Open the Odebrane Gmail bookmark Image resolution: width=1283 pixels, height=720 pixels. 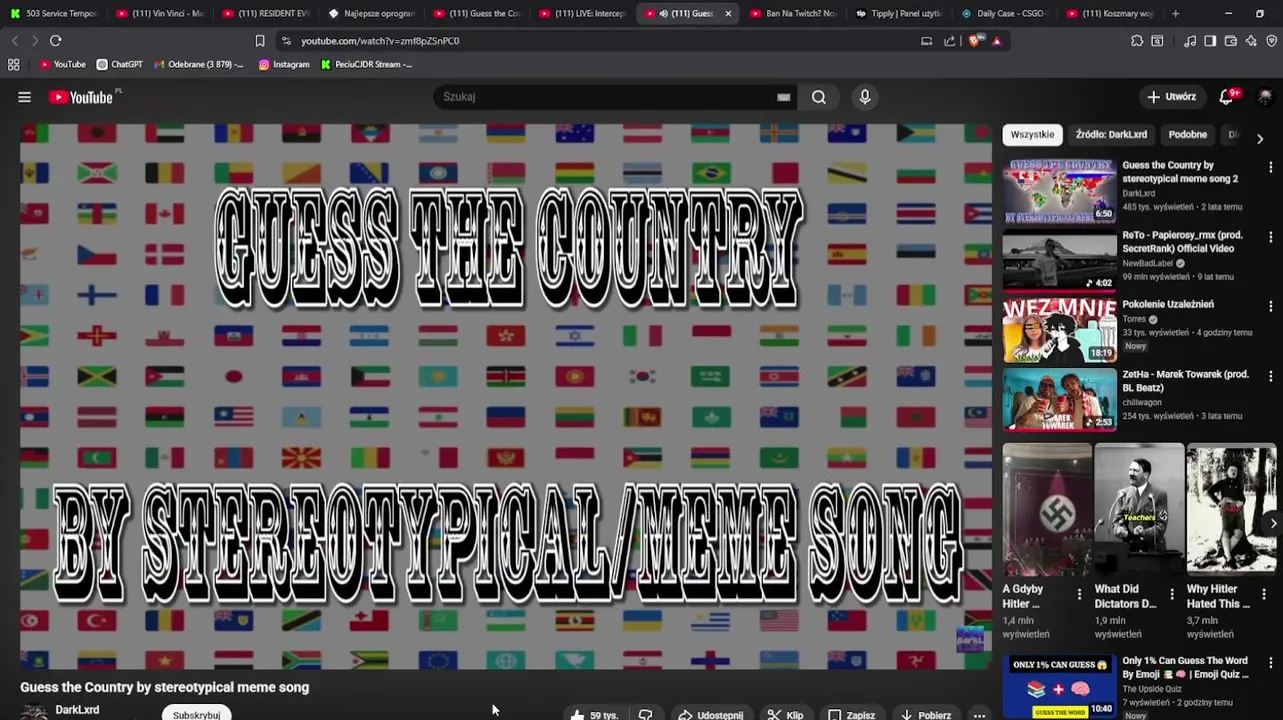point(198,64)
